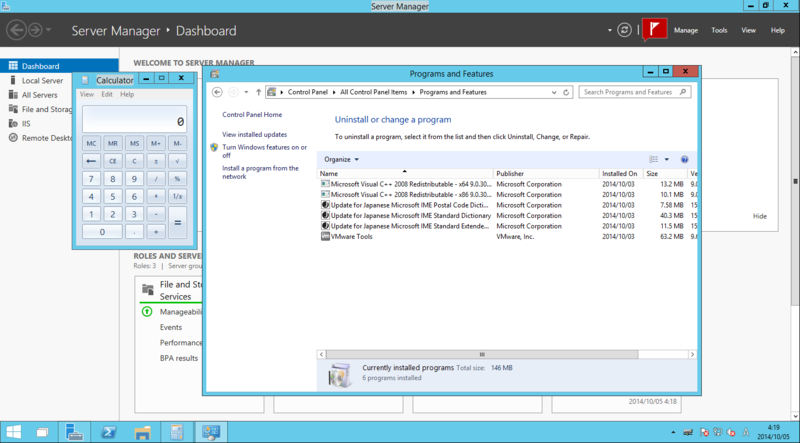Click the multiply key in Calculator
800x443 pixels.
click(156, 196)
